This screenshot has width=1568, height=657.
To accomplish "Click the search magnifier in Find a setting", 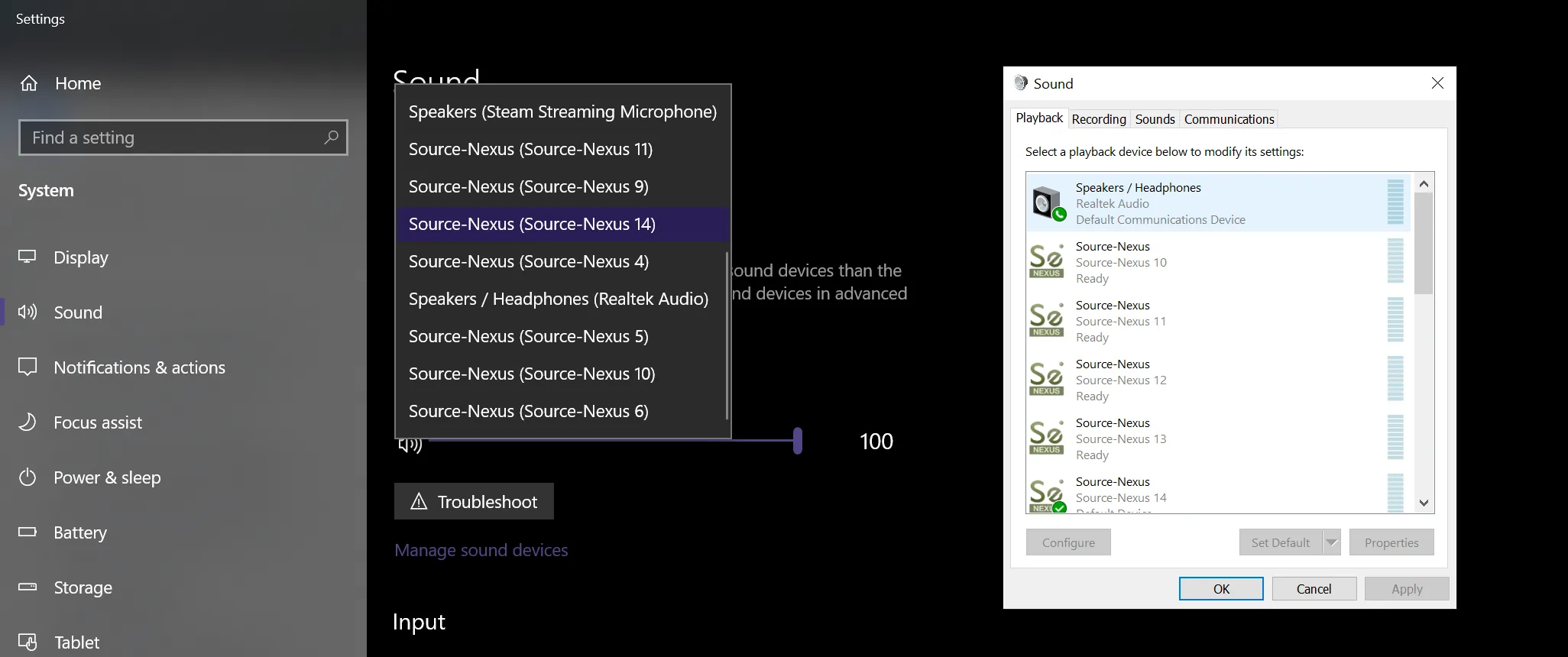I will click(x=331, y=138).
